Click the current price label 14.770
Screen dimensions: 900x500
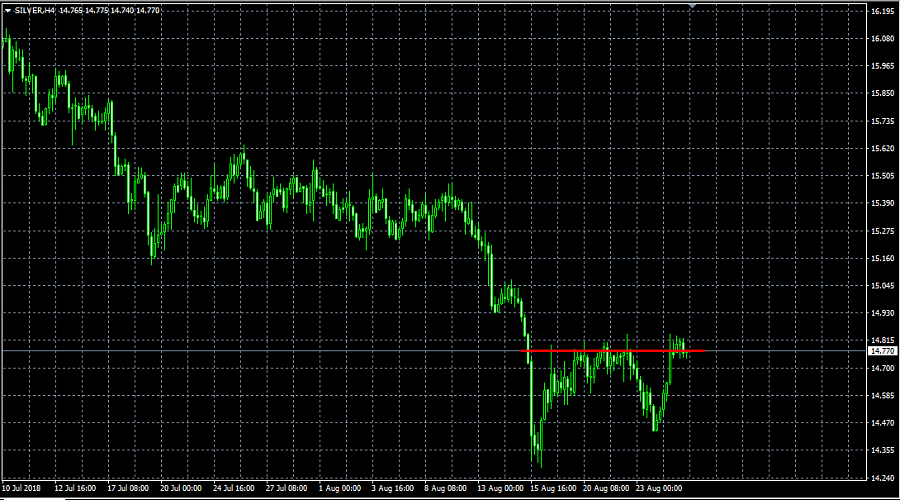[x=883, y=351]
